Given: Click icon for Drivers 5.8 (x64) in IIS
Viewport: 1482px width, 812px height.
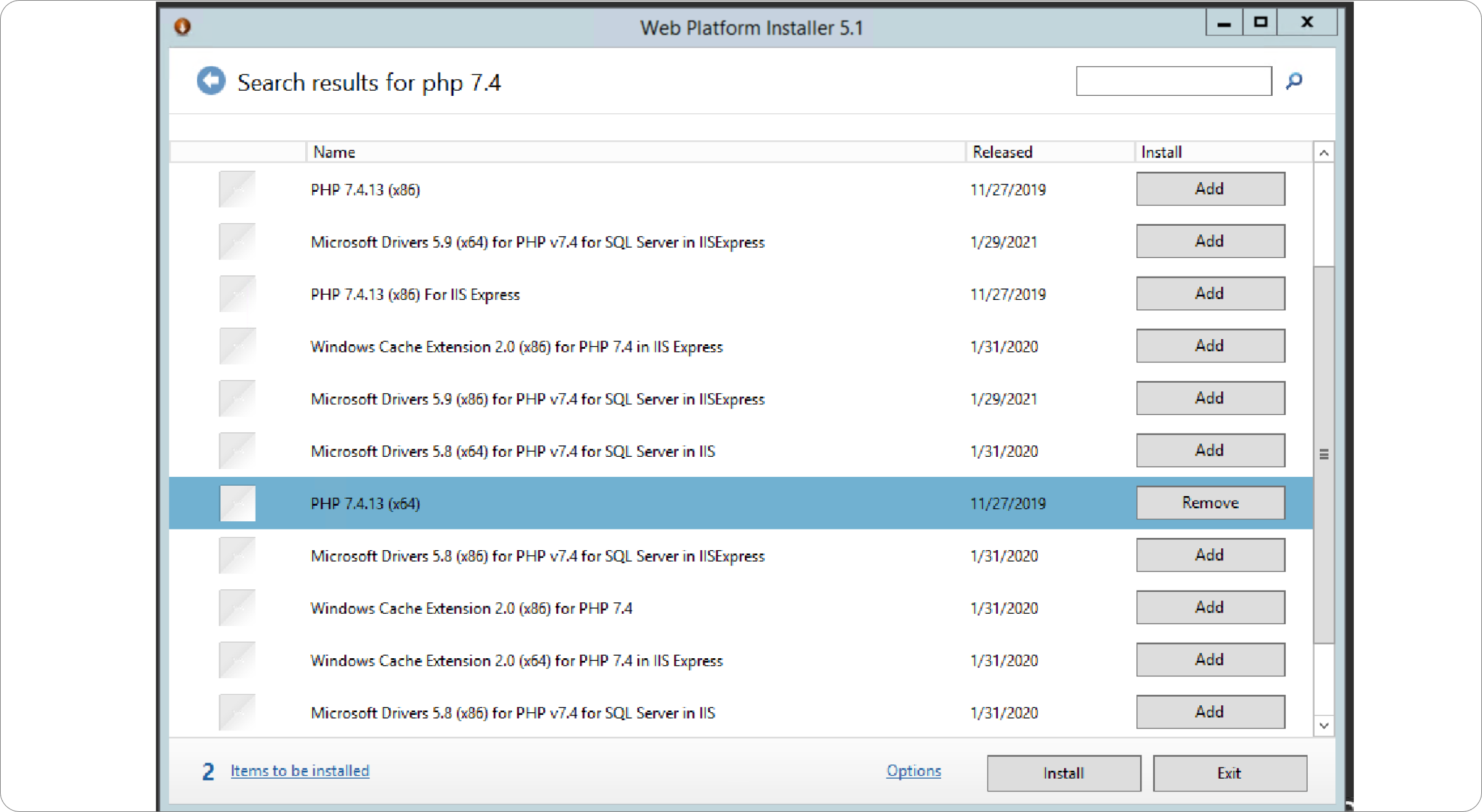Looking at the screenshot, I should (237, 451).
